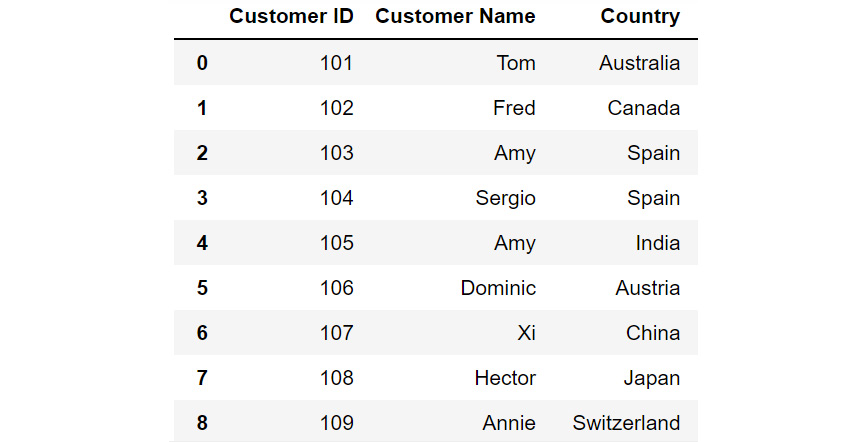The height and width of the screenshot is (442, 867).
Task: Select the India cell
Action: (657, 243)
